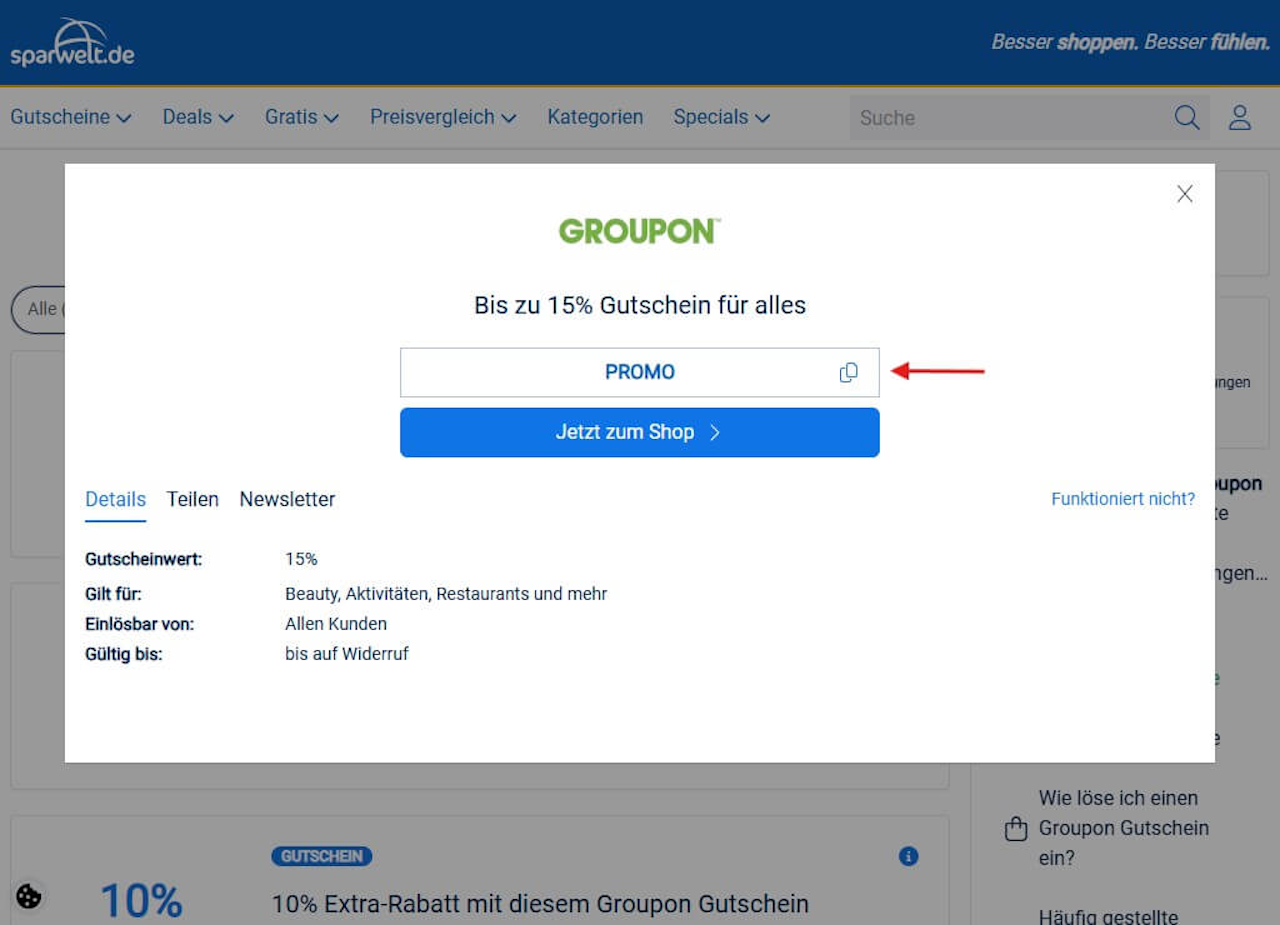Click the sparwelt.de logo

[x=72, y=43]
